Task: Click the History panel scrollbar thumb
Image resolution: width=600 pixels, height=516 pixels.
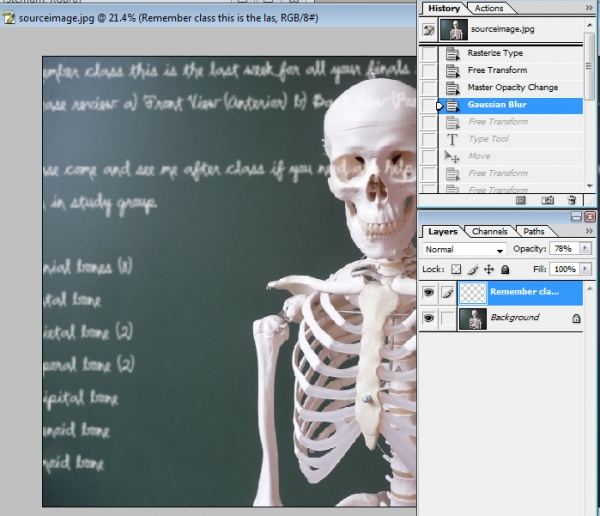Action: [589, 66]
